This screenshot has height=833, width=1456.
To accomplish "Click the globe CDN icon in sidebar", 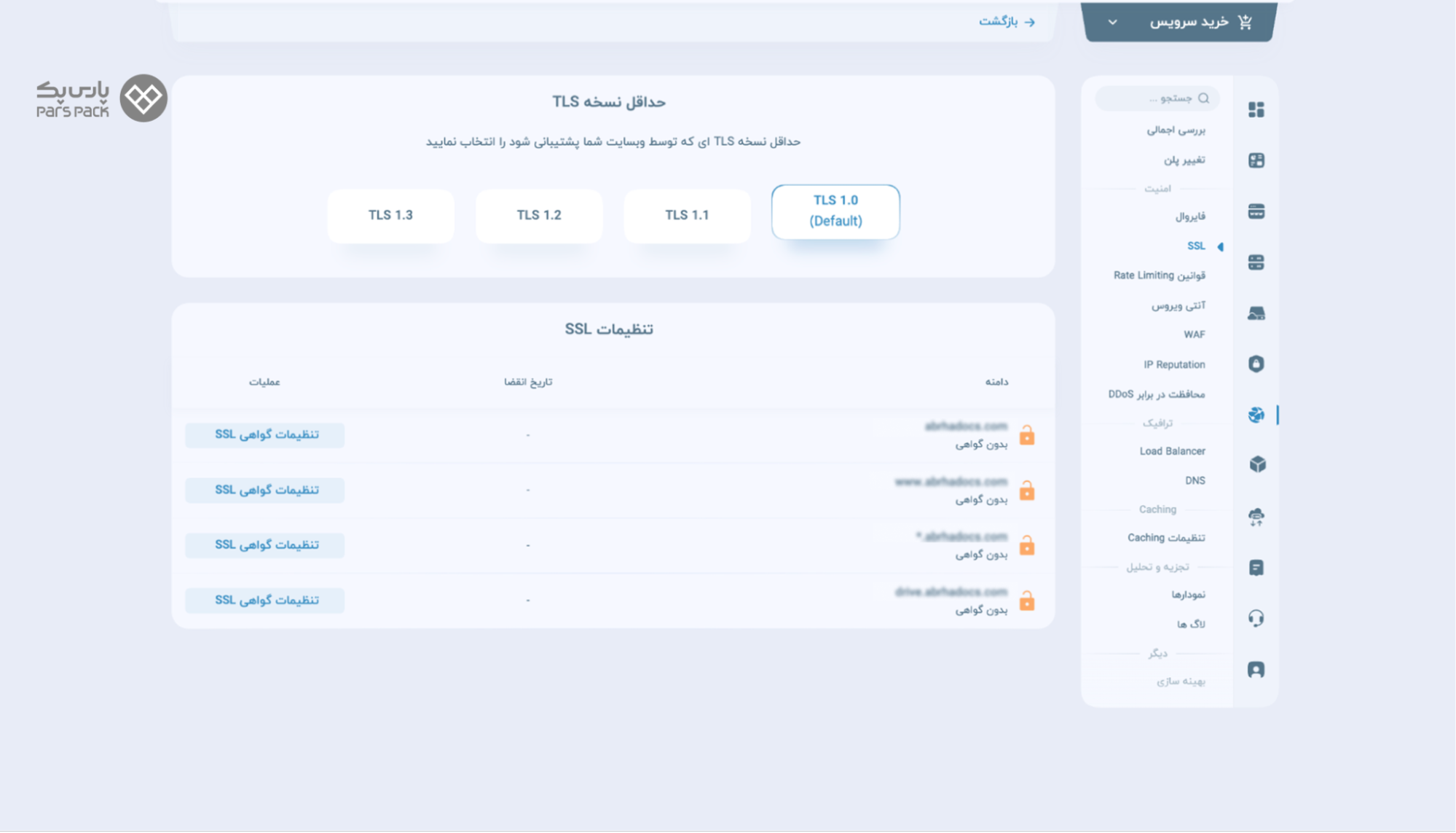I will tap(1256, 415).
